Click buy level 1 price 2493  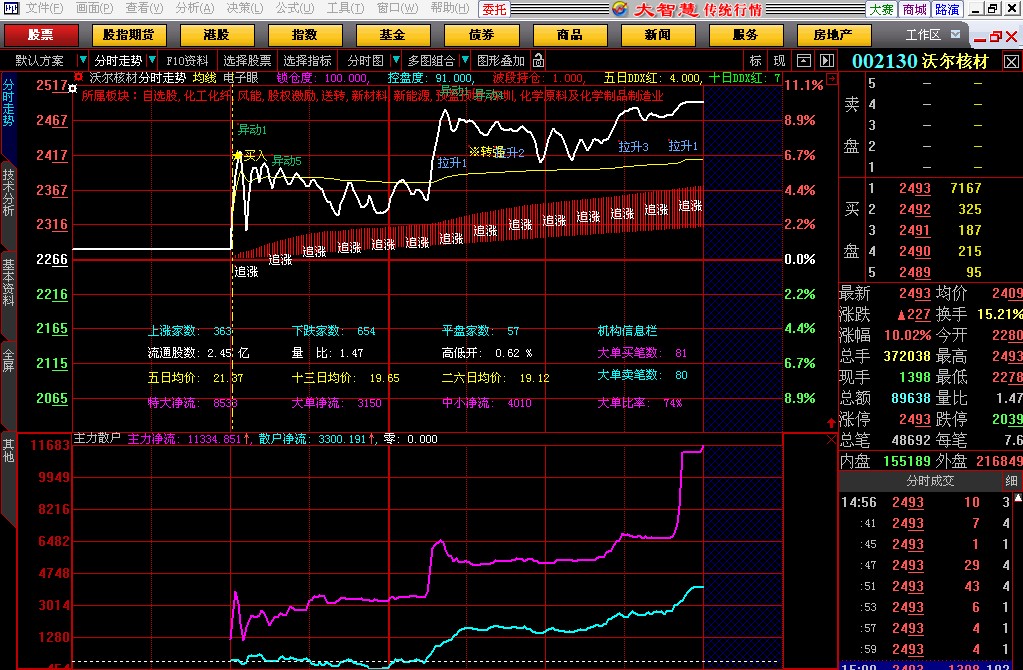pos(915,188)
